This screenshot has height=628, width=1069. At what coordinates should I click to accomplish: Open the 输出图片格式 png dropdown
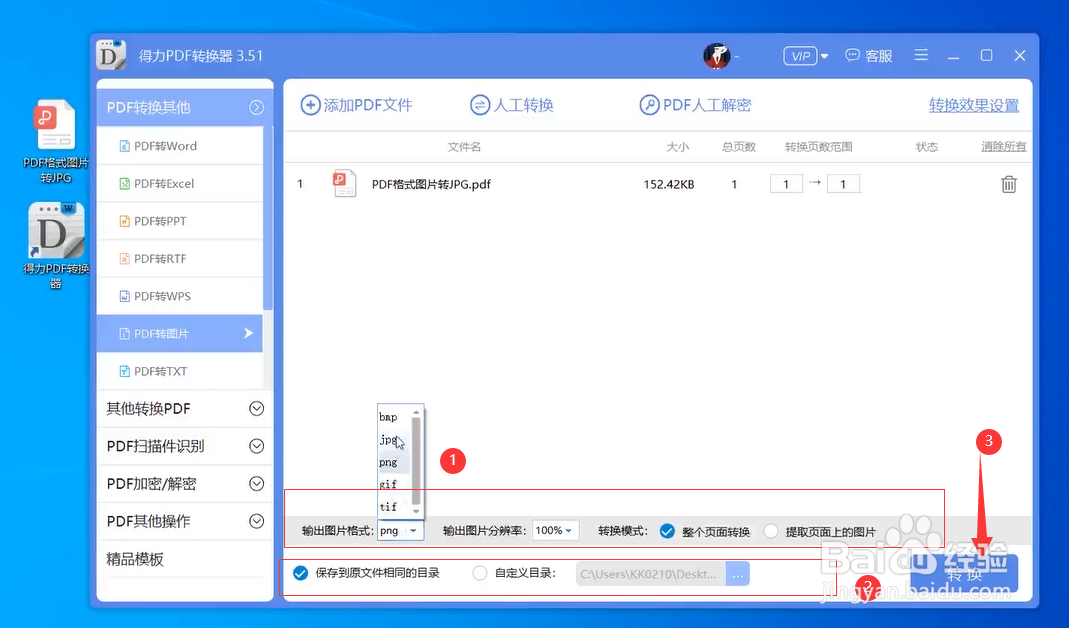400,530
